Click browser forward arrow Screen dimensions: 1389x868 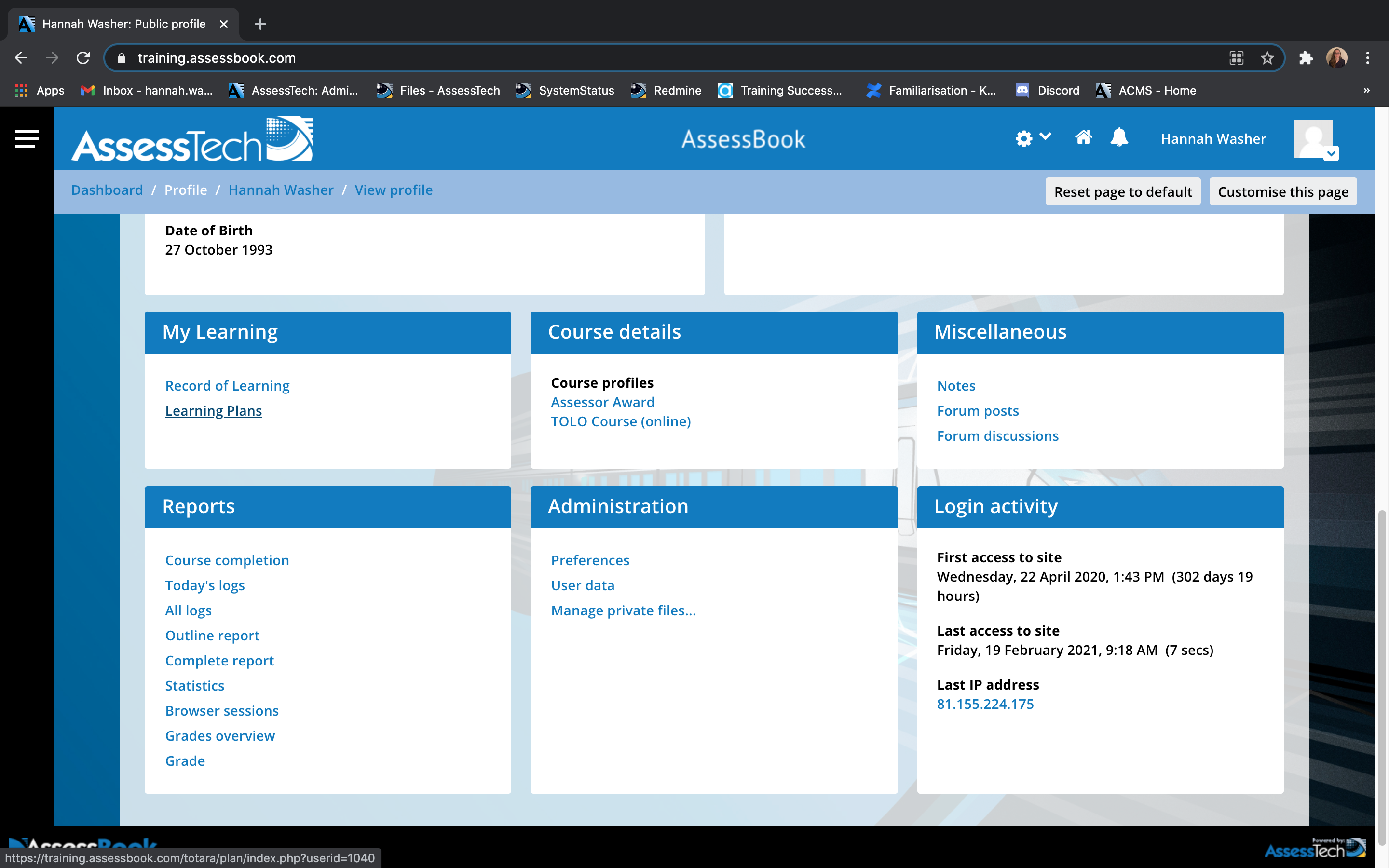pyautogui.click(x=52, y=58)
